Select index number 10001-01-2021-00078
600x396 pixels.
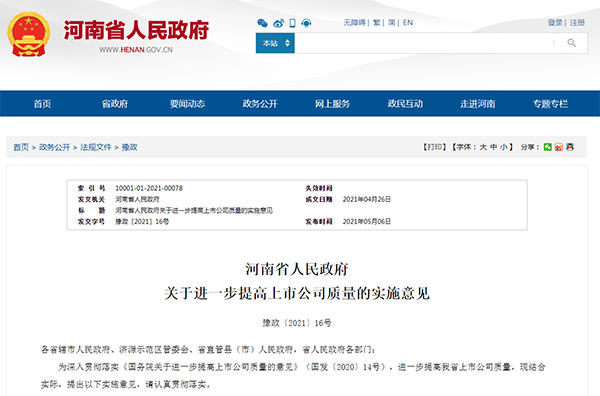tap(149, 188)
